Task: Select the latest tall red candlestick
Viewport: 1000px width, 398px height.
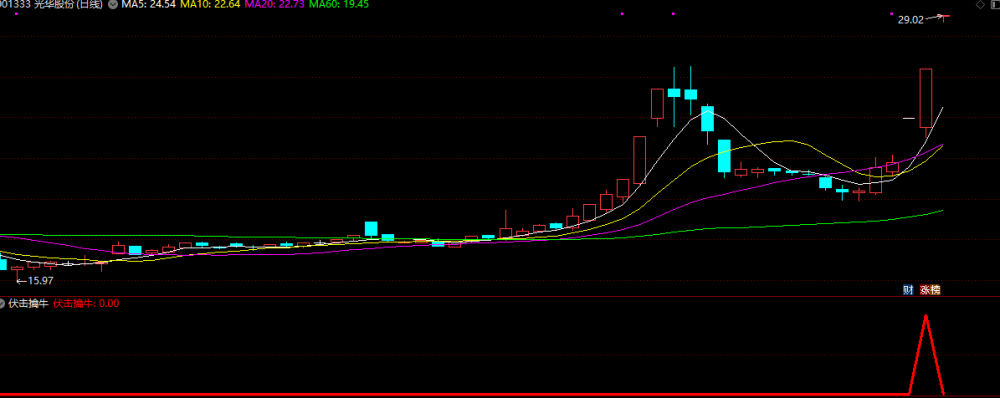Action: click(925, 98)
